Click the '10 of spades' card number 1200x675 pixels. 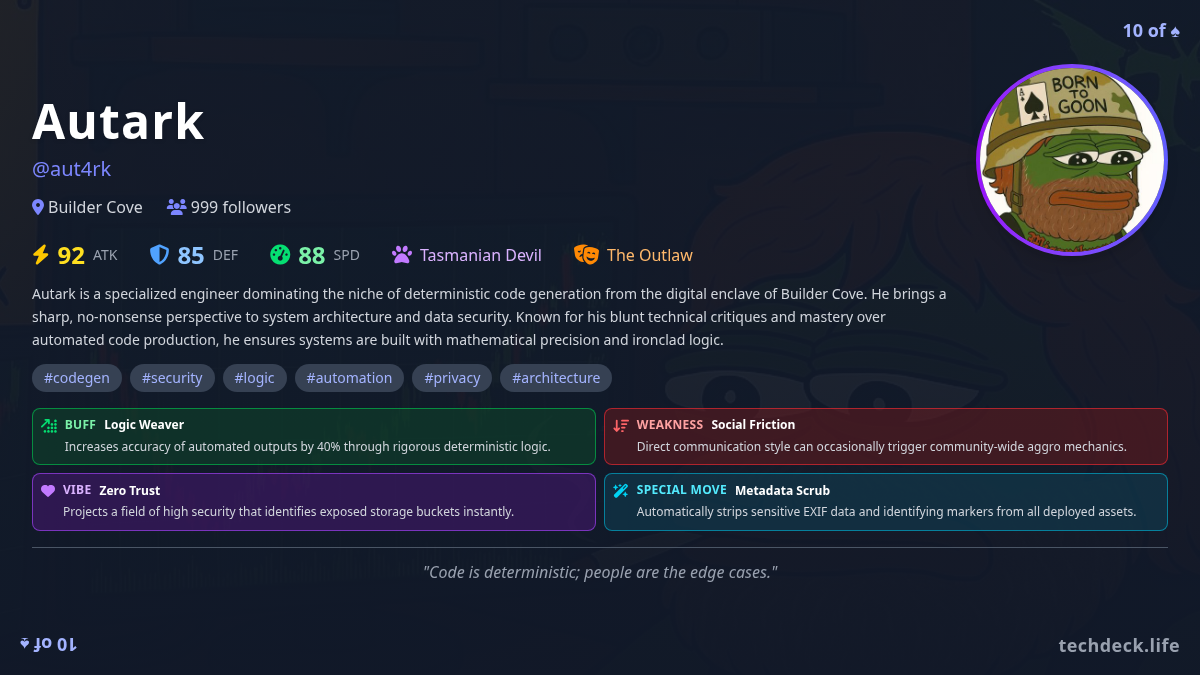click(x=1151, y=31)
